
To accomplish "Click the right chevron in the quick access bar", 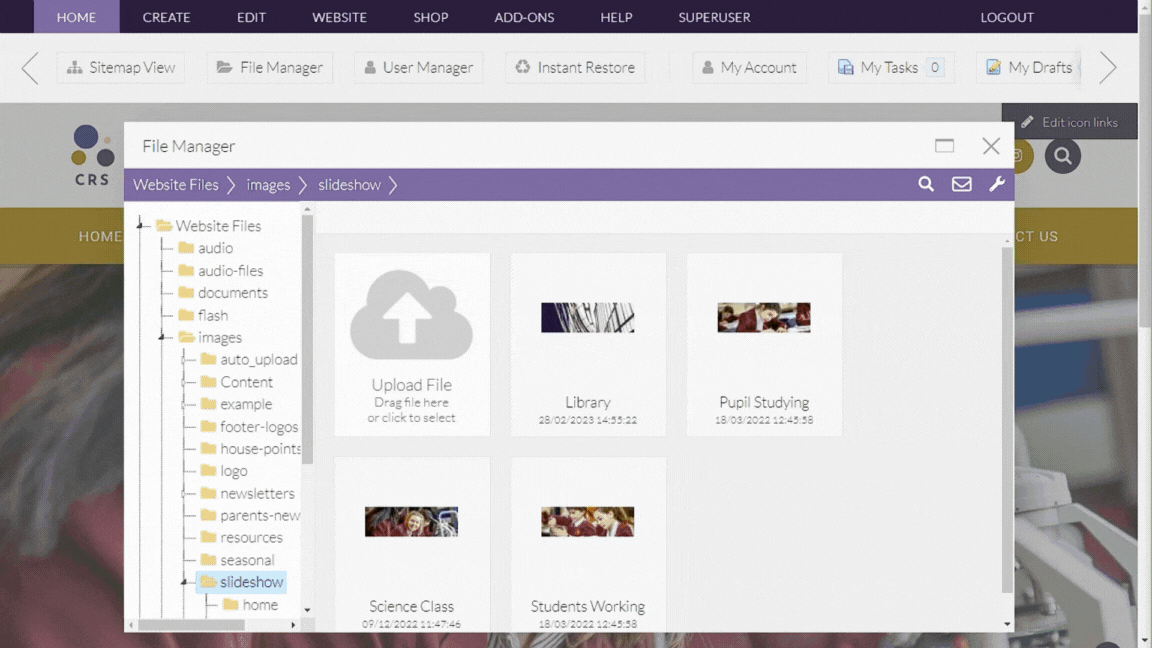I will [1107, 67].
